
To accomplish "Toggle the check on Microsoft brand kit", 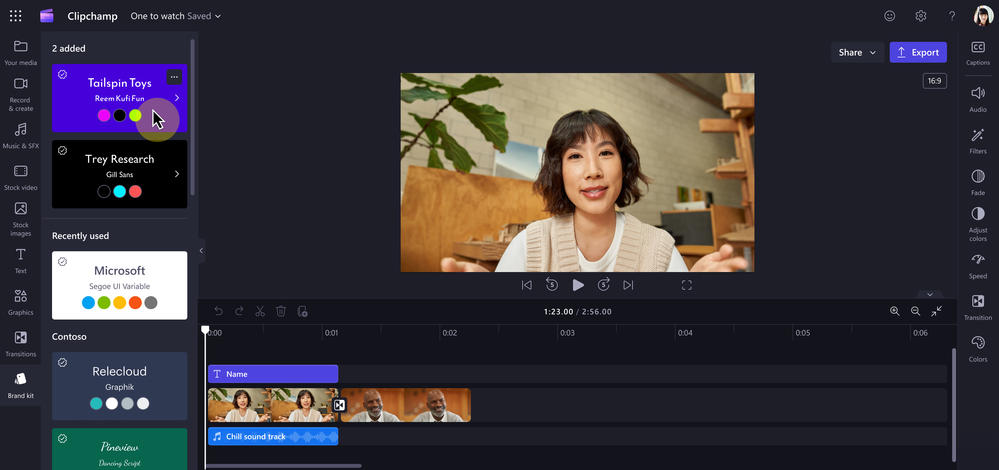I will (x=62, y=262).
